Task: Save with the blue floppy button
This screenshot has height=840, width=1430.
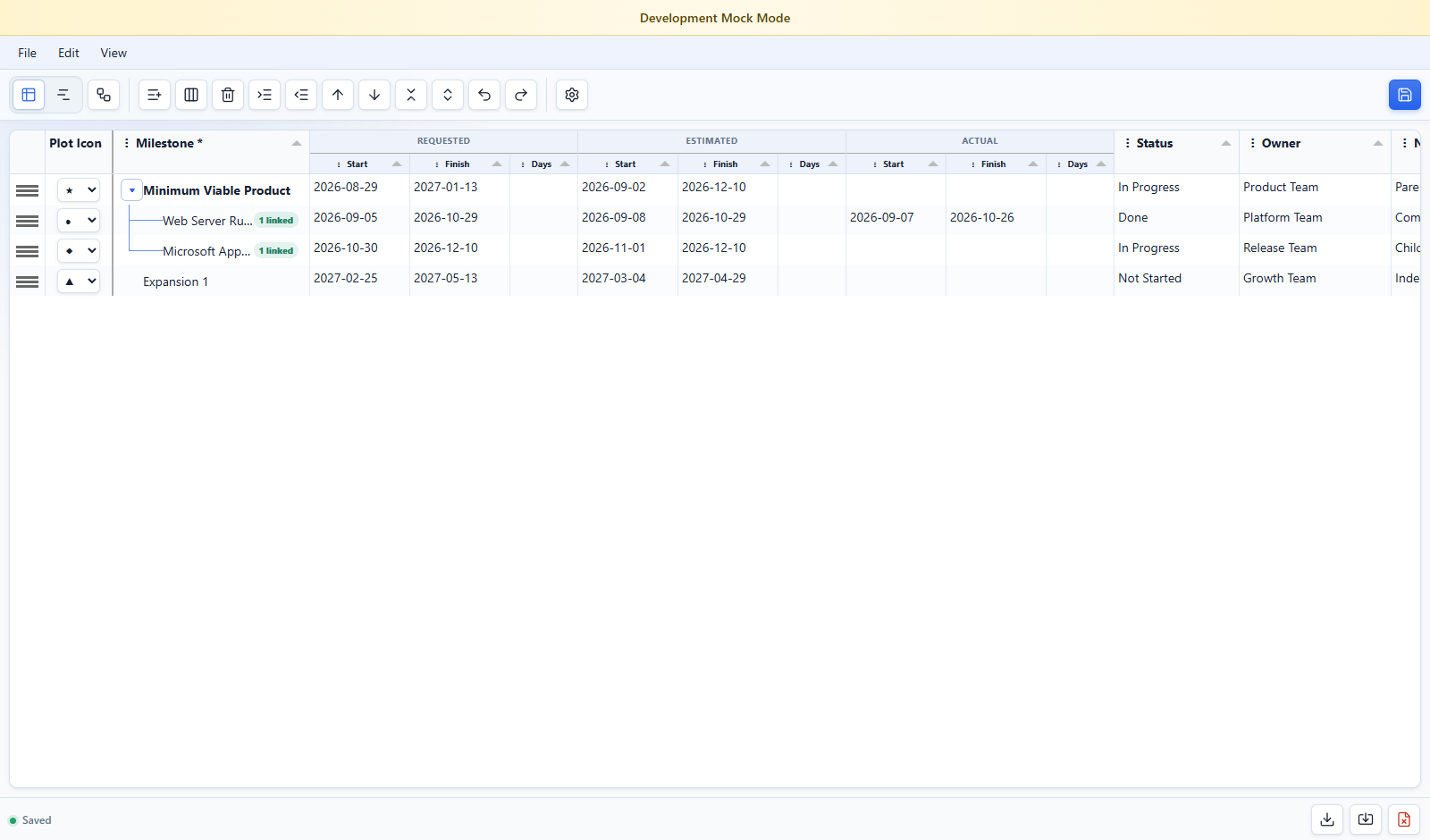Action: pos(1405,95)
